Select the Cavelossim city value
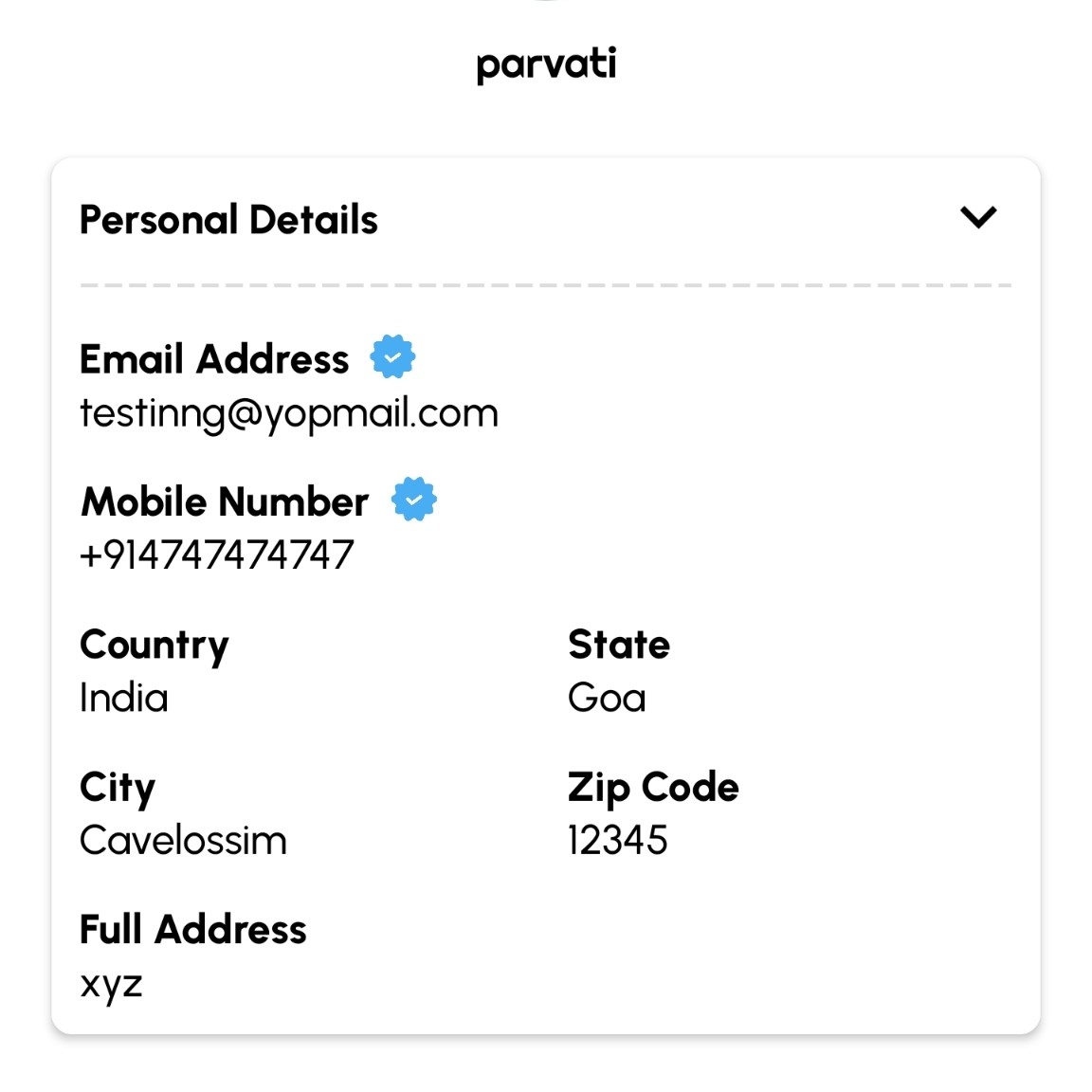1092x1092 pixels. (x=183, y=840)
